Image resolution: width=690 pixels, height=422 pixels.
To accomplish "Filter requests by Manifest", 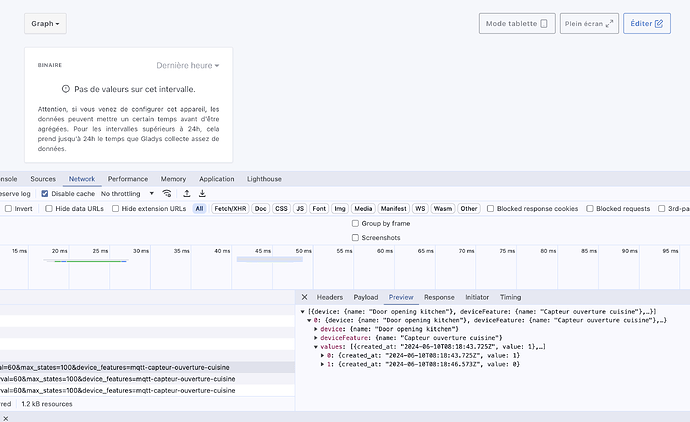I will [394, 209].
